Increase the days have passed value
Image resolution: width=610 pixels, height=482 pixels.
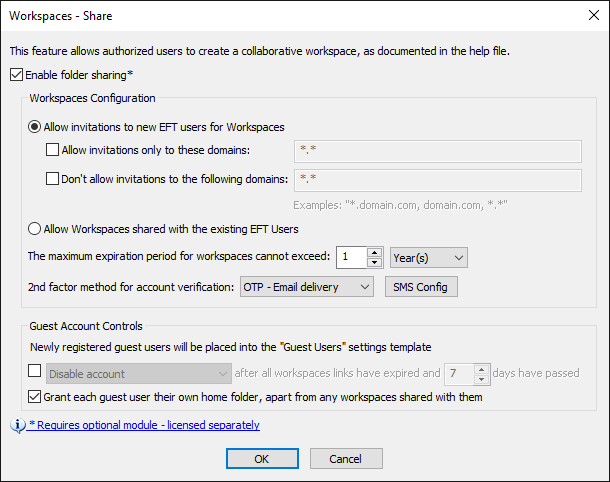click(481, 369)
